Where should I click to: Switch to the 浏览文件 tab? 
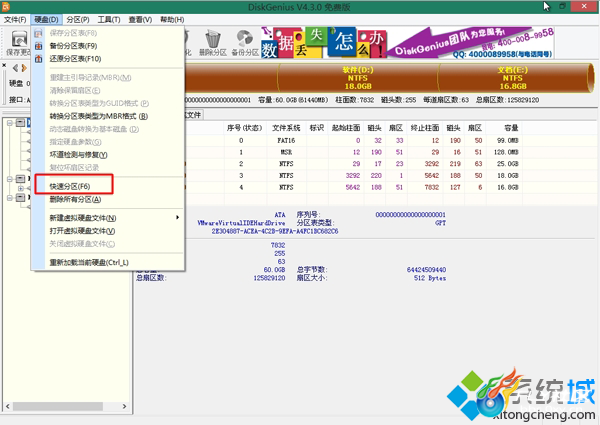click(x=193, y=115)
